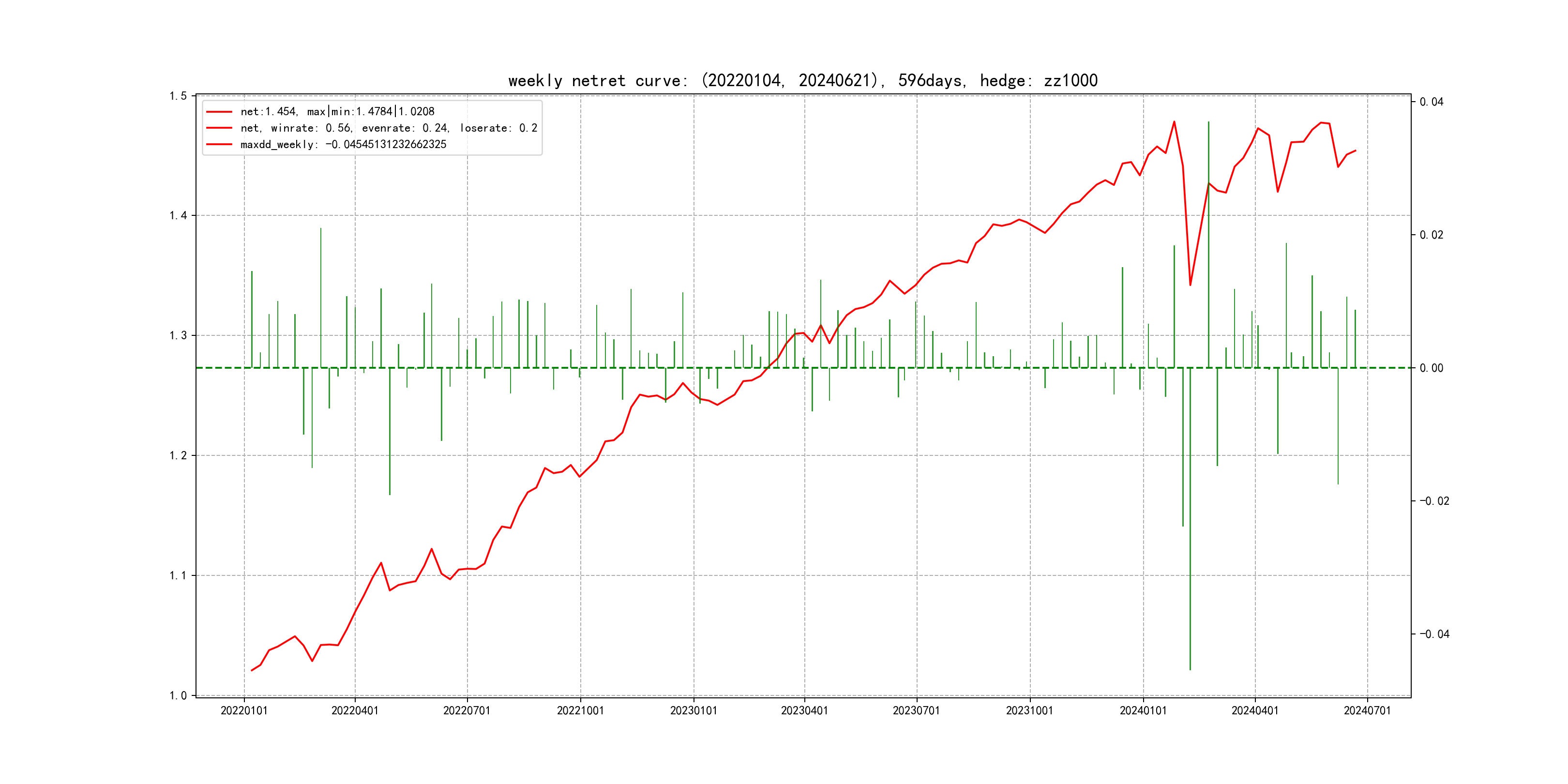Click red line swatch beside maxdd_weekly
Image resolution: width=1568 pixels, height=784 pixels.
pos(219,144)
